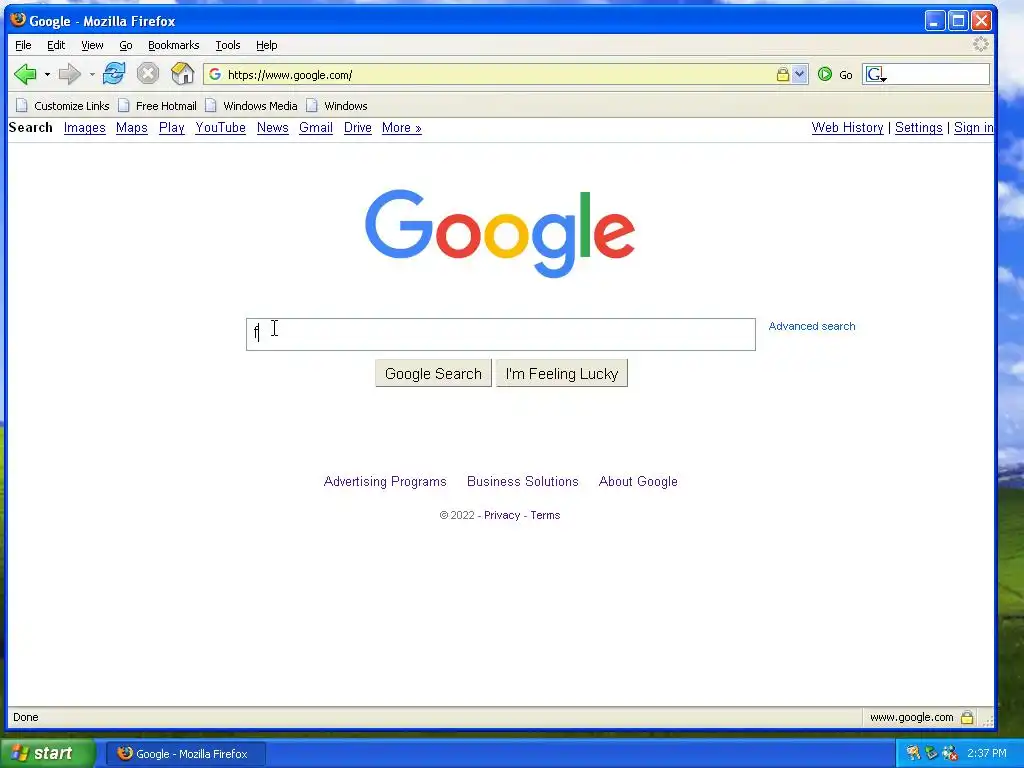
Task: Open the News link
Action: [x=272, y=128]
